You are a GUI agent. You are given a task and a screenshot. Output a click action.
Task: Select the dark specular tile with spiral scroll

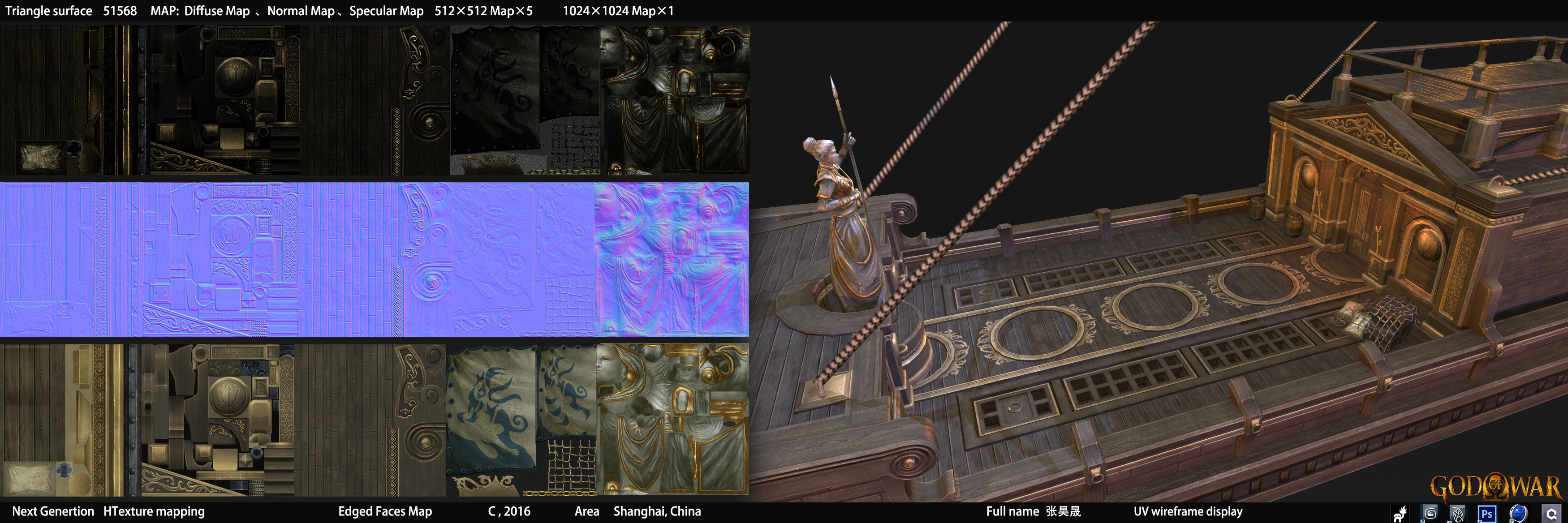(375, 100)
